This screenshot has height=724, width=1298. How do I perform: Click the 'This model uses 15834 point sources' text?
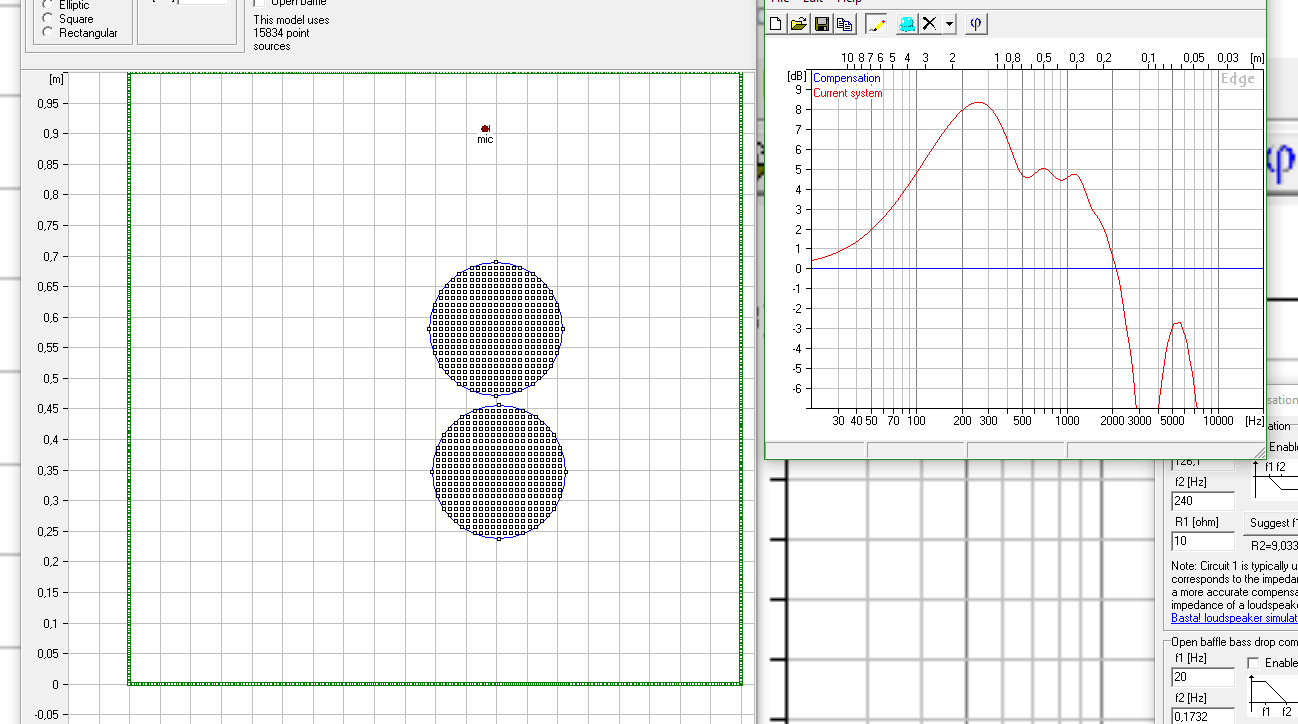click(291, 33)
